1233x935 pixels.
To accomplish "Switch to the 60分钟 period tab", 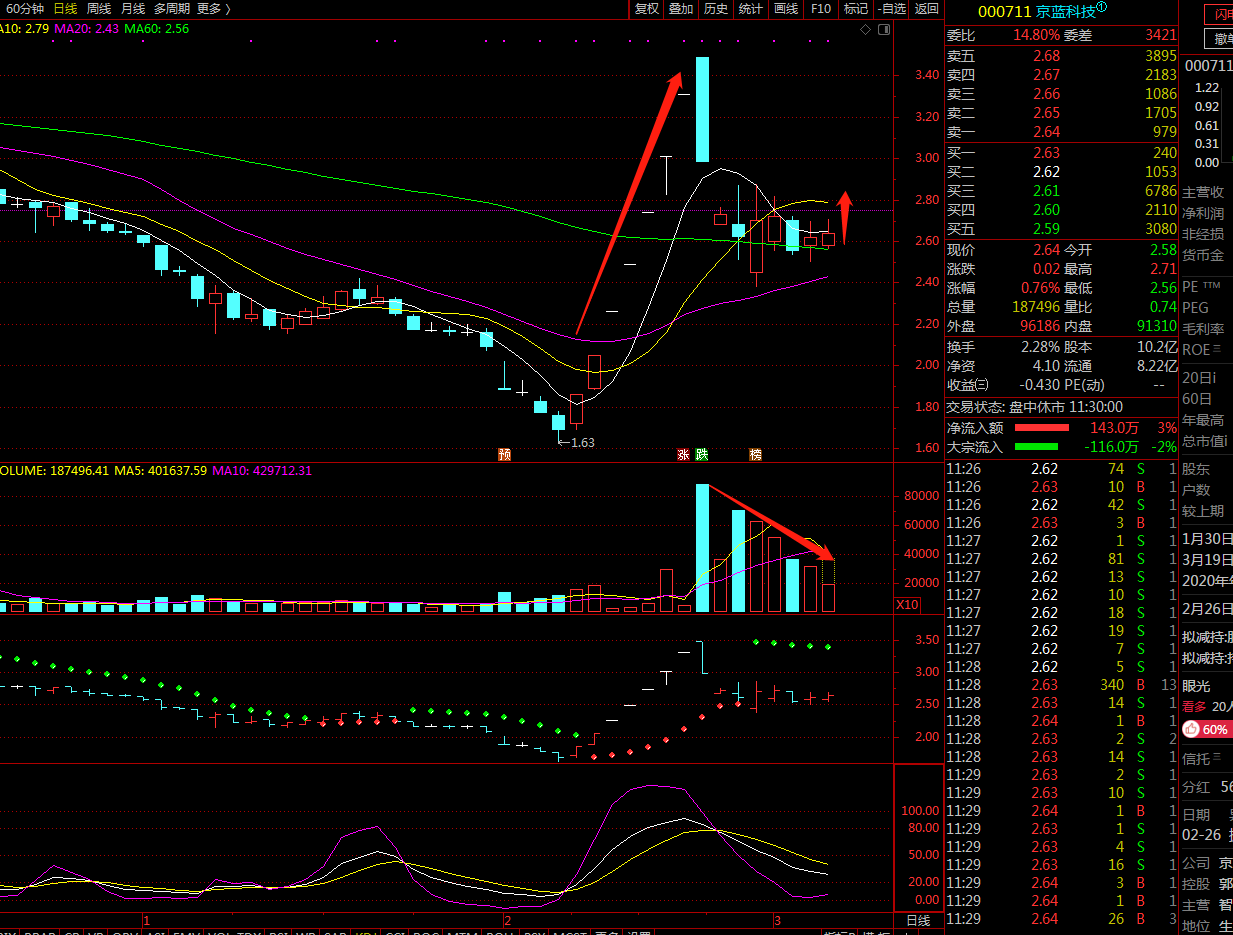I will pyautogui.click(x=25, y=9).
